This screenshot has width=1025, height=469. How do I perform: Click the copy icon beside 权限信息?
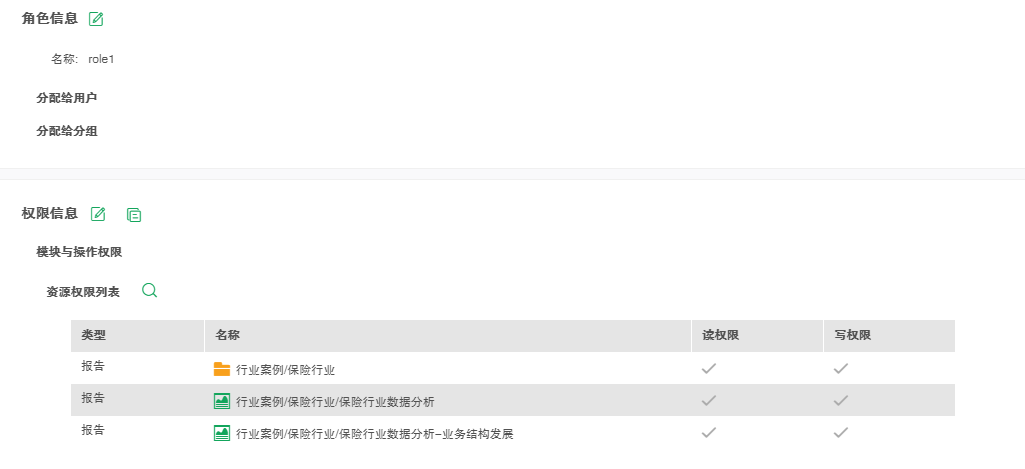(134, 214)
